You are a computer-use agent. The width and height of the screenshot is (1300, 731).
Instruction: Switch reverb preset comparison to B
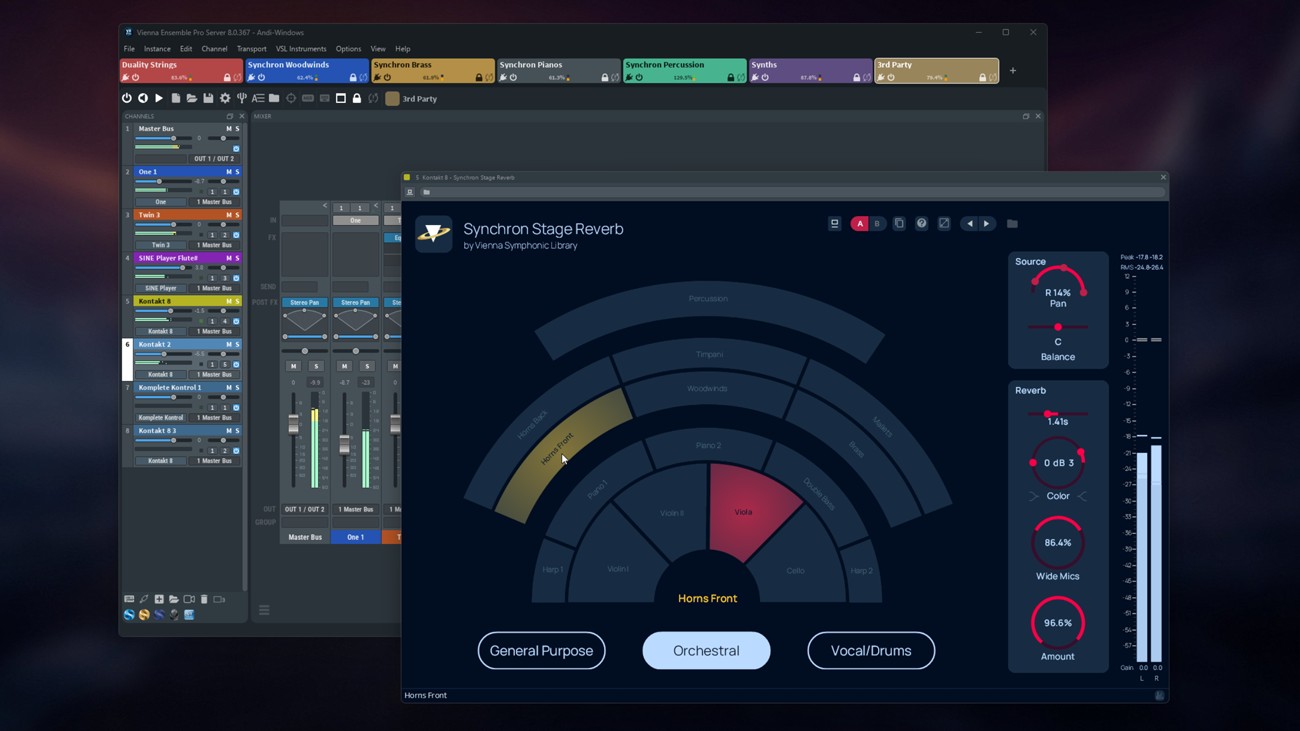[x=877, y=223]
